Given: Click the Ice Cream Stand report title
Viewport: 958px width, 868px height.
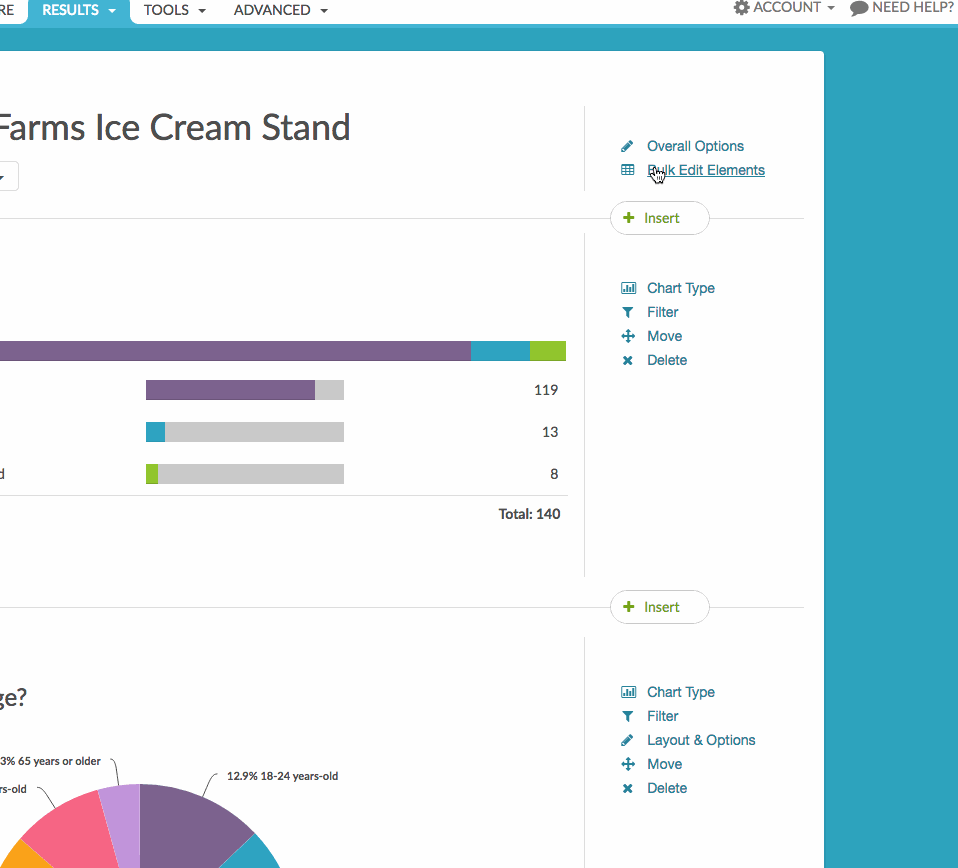Looking at the screenshot, I should coord(174,128).
